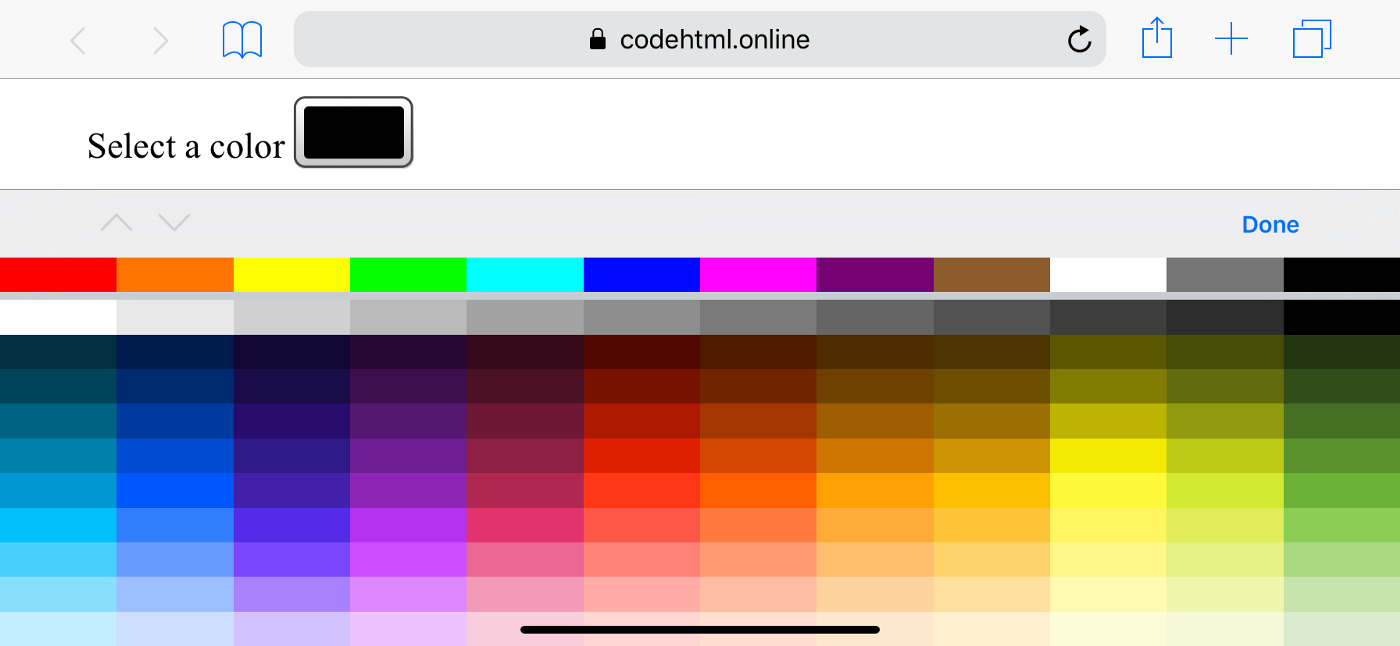Image resolution: width=1400 pixels, height=646 pixels.
Task: Go to previous field up chevron
Action: [x=117, y=223]
